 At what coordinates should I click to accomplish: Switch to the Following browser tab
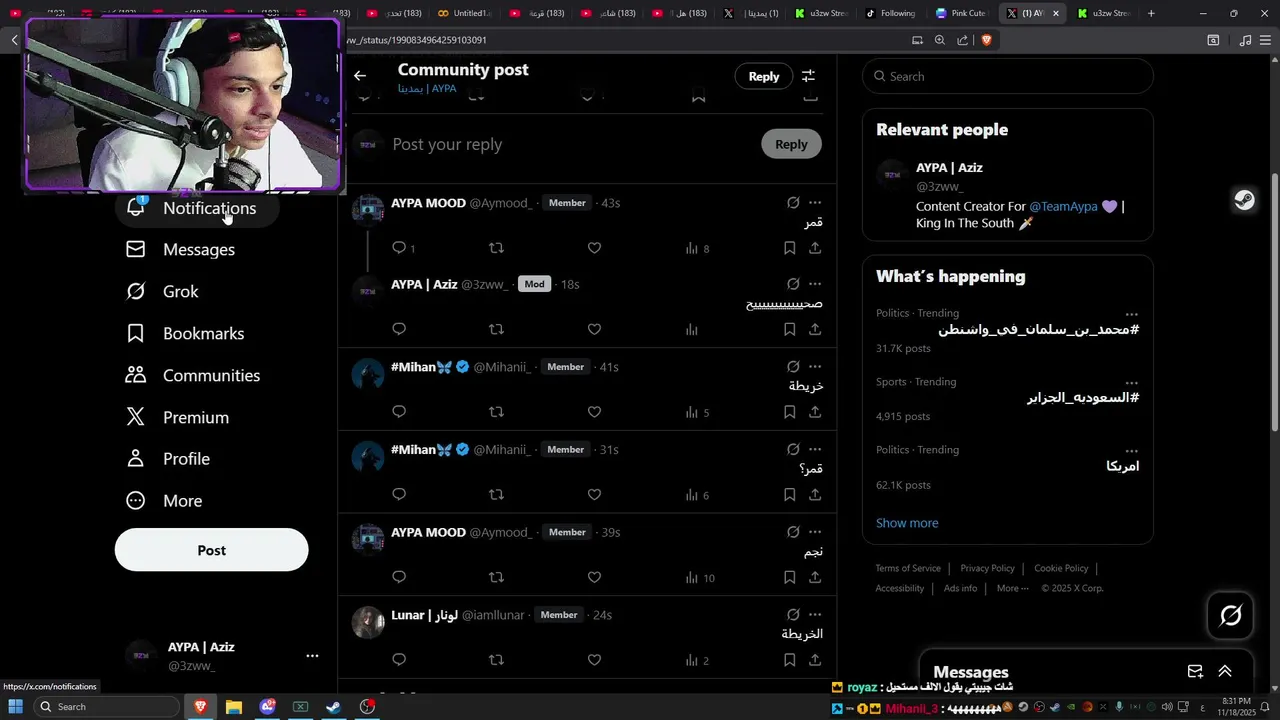pyautogui.click(x=890, y=13)
